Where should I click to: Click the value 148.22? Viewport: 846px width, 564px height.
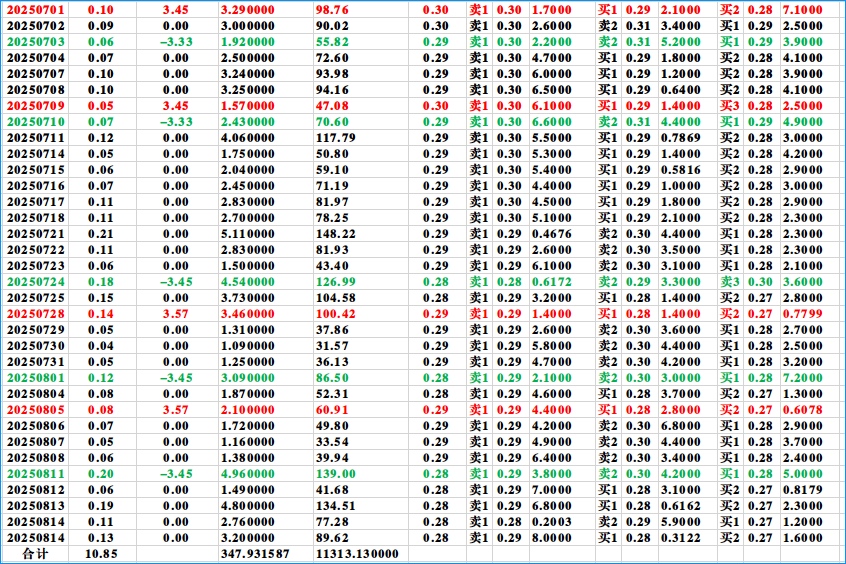click(336, 234)
